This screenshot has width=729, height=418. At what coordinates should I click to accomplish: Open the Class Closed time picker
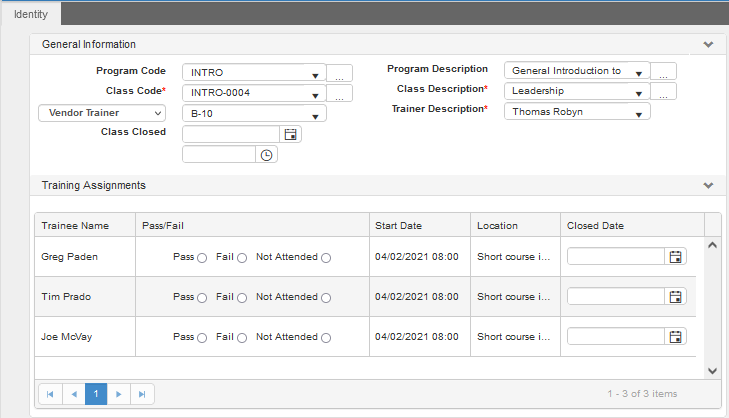pos(266,155)
